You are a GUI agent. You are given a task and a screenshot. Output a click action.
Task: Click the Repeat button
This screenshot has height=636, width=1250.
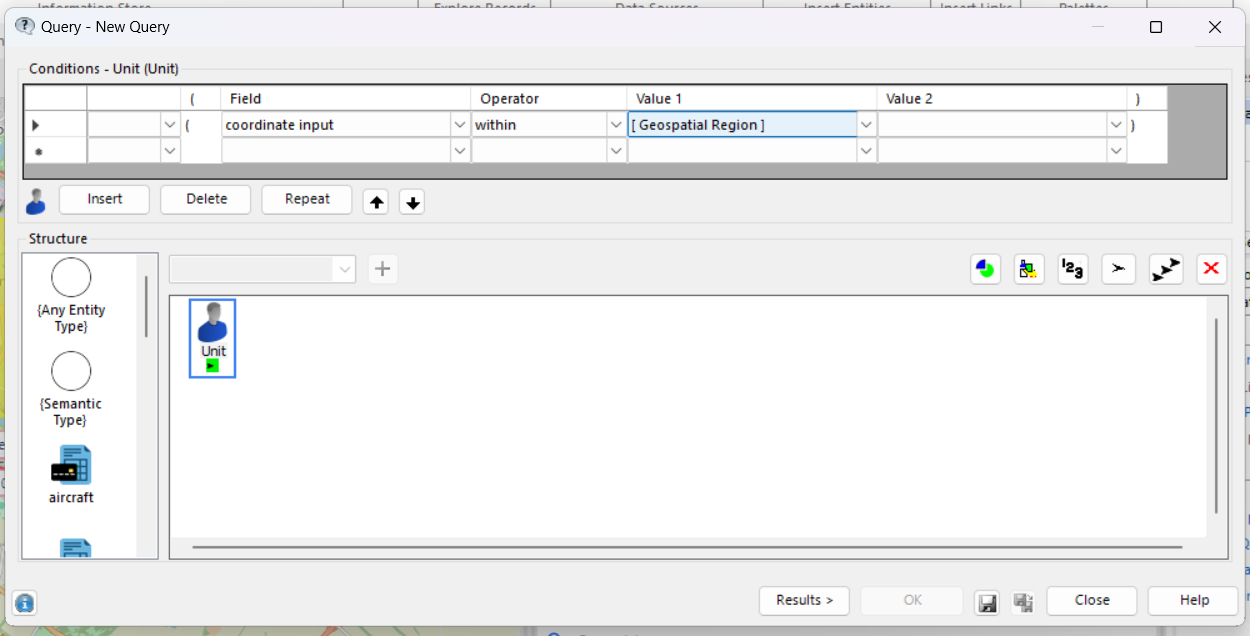pos(307,199)
